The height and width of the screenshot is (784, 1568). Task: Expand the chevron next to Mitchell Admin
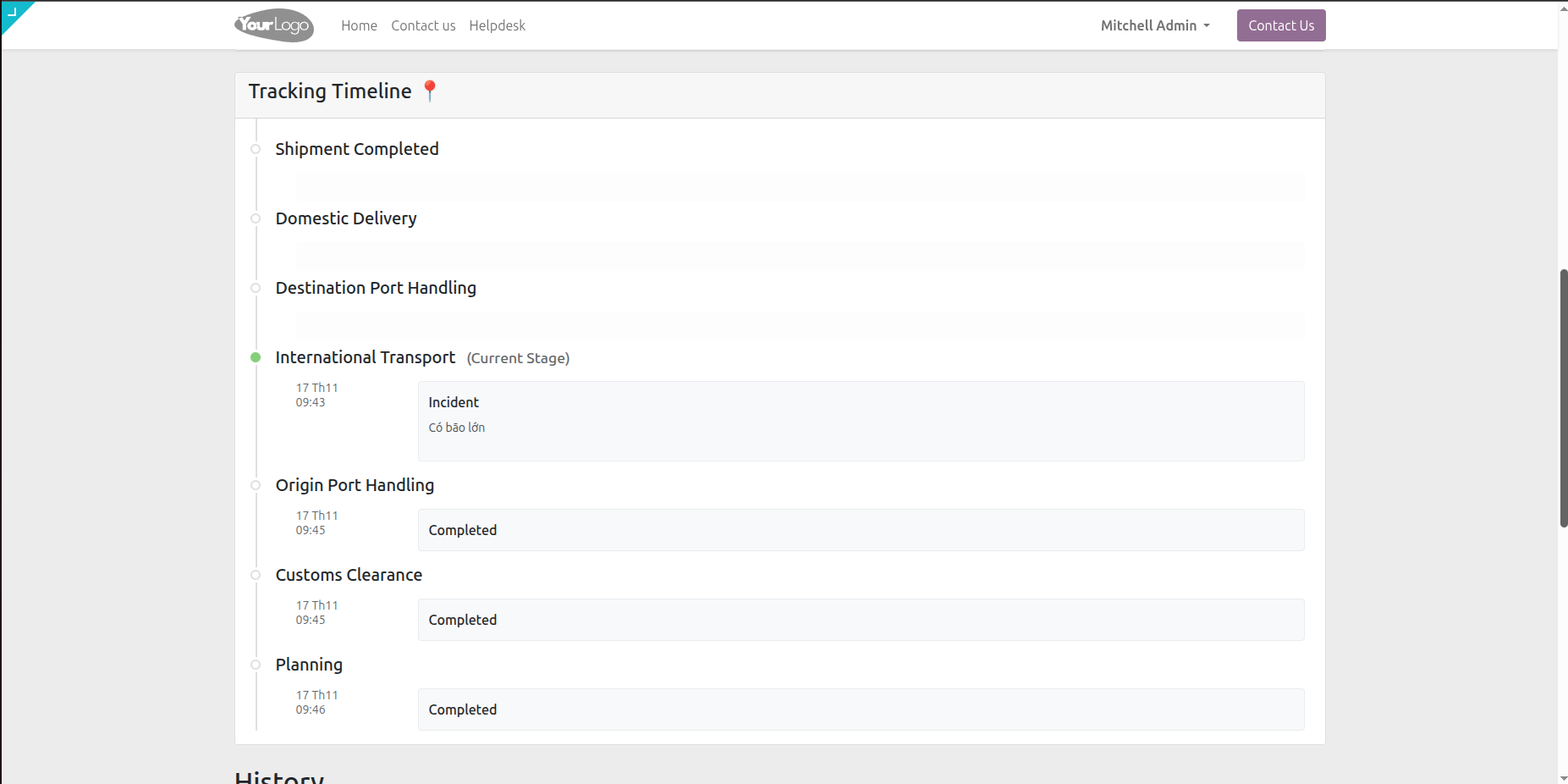(1207, 25)
